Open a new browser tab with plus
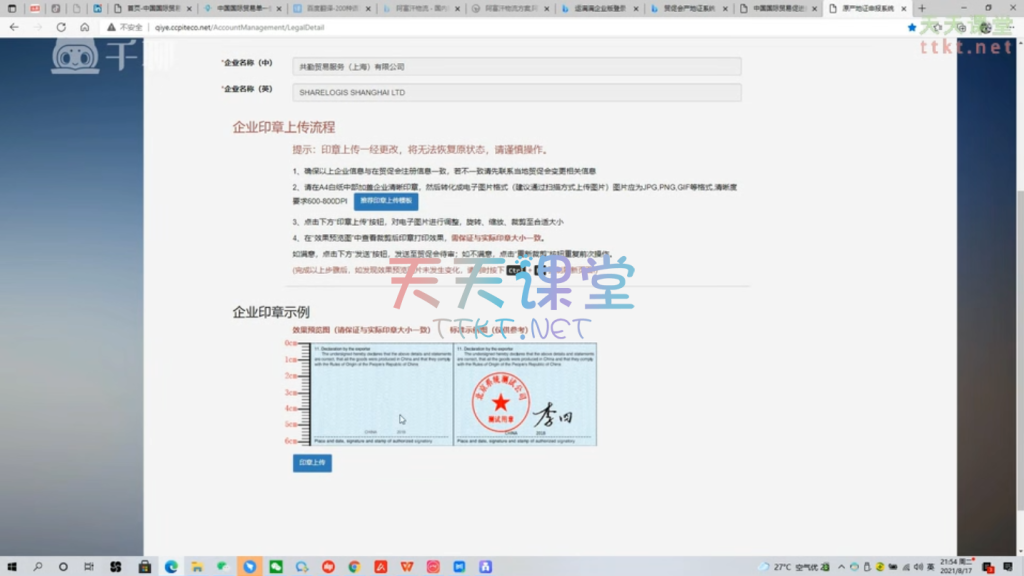 (x=921, y=8)
